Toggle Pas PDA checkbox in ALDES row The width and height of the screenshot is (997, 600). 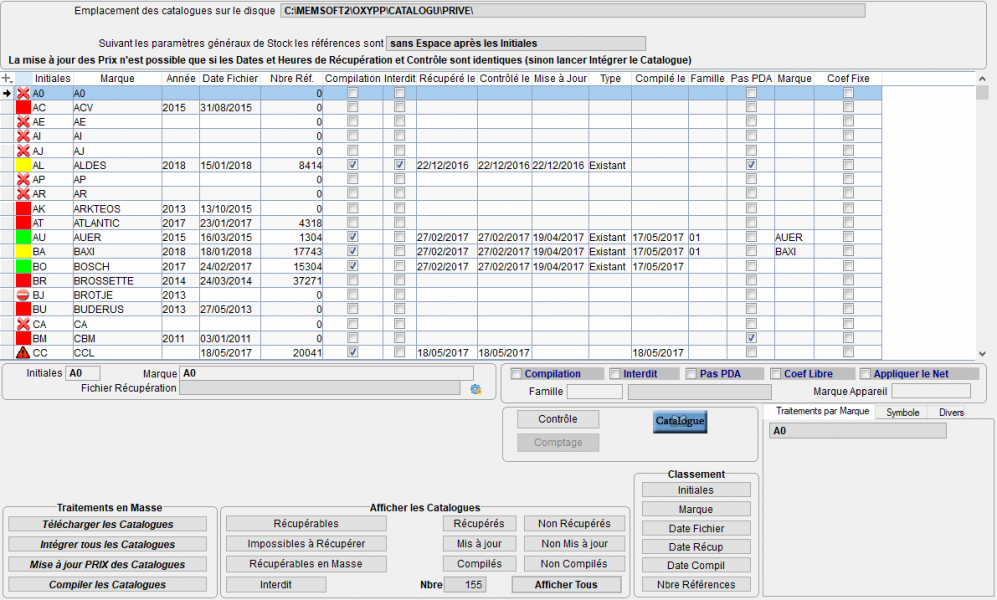click(x=752, y=165)
